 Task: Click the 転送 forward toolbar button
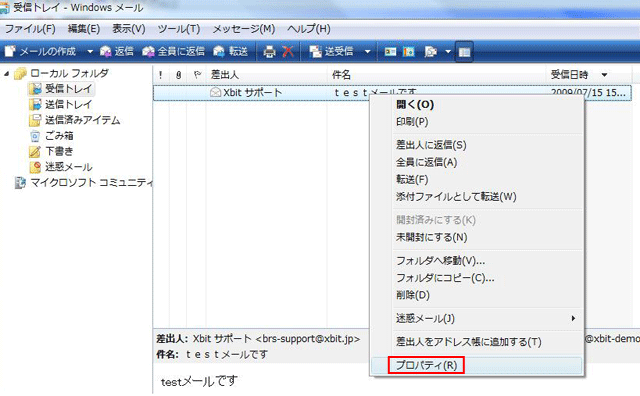[x=230, y=51]
